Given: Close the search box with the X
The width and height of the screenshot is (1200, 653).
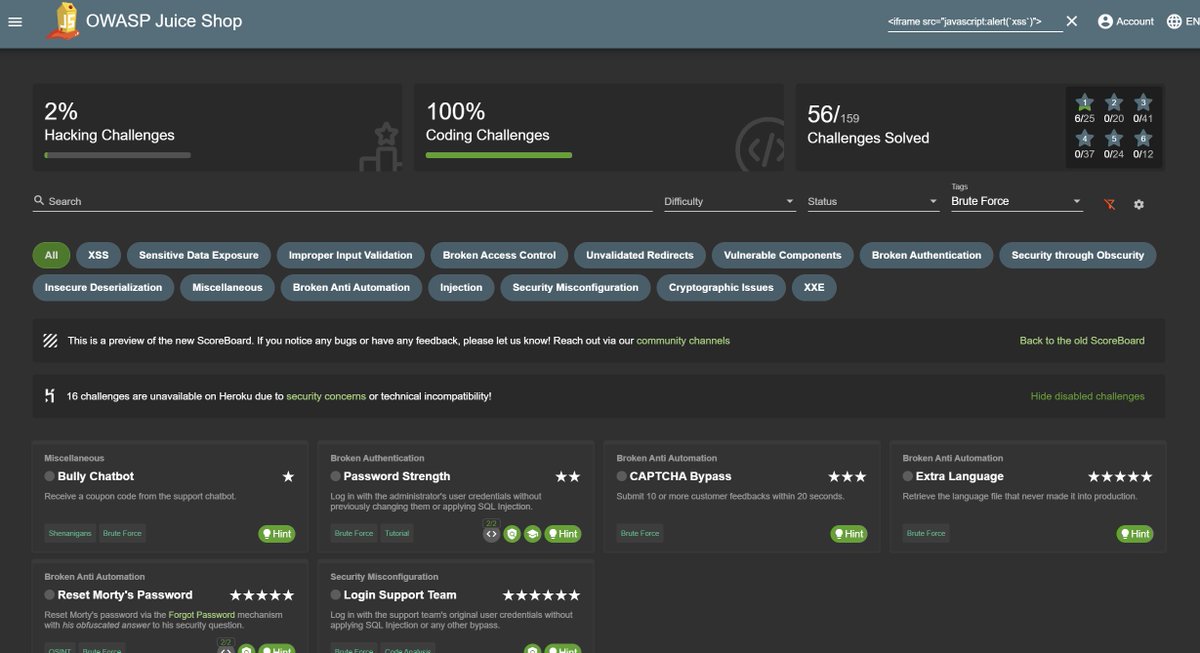Looking at the screenshot, I should pyautogui.click(x=1072, y=21).
